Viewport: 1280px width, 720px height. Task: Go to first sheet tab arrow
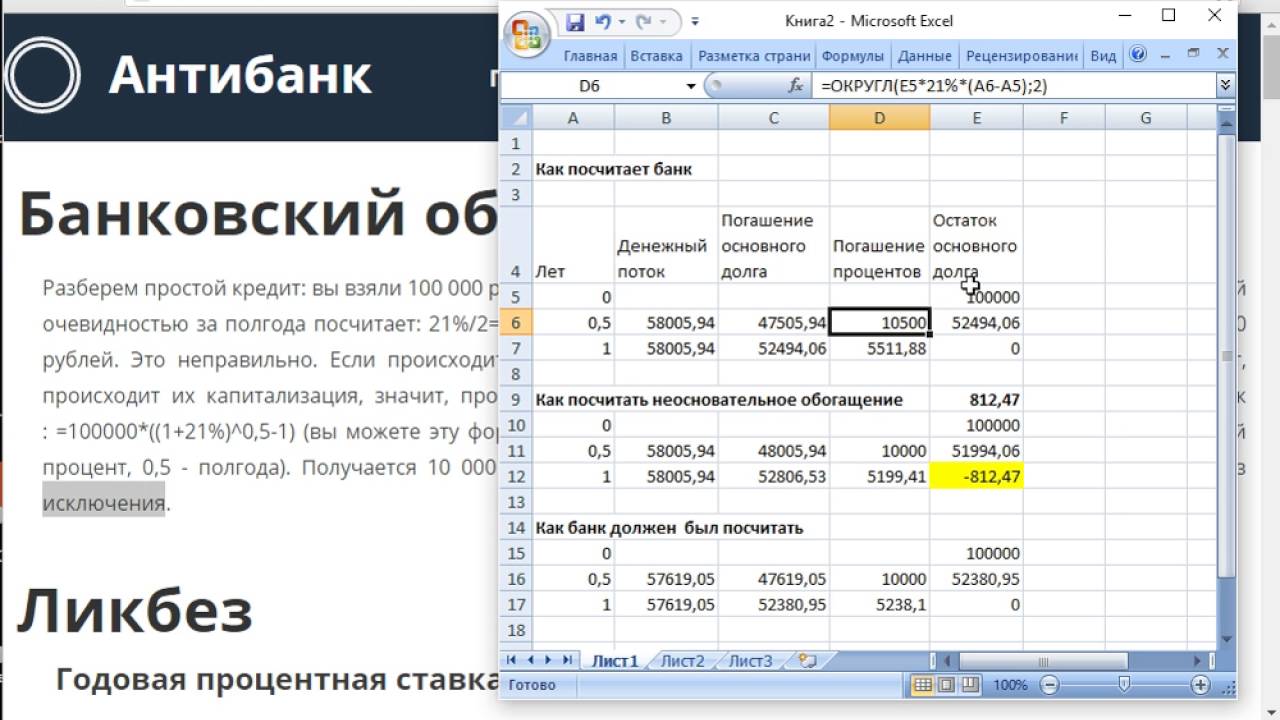coord(512,660)
